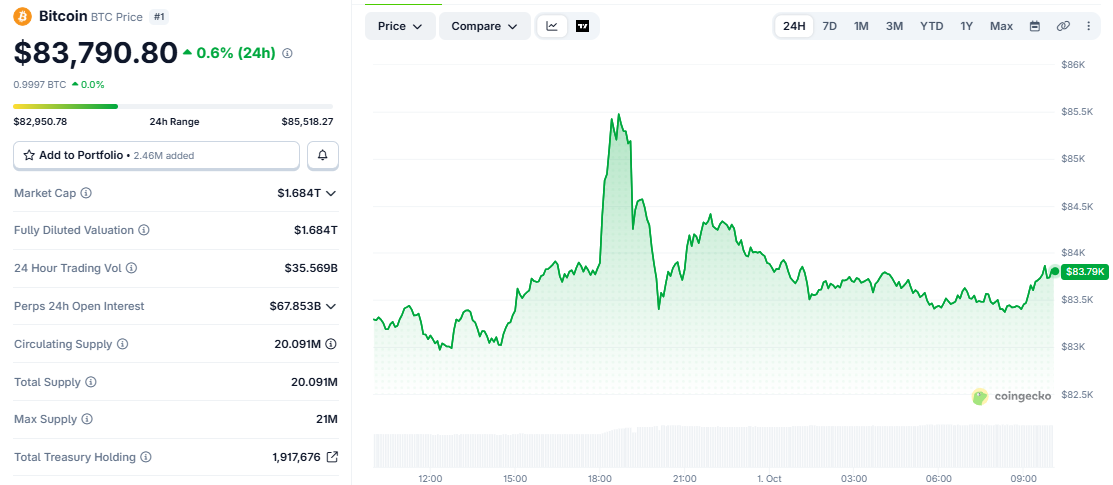Click the 21M max supply value
The width and height of the screenshot is (1113, 485).
(x=327, y=420)
